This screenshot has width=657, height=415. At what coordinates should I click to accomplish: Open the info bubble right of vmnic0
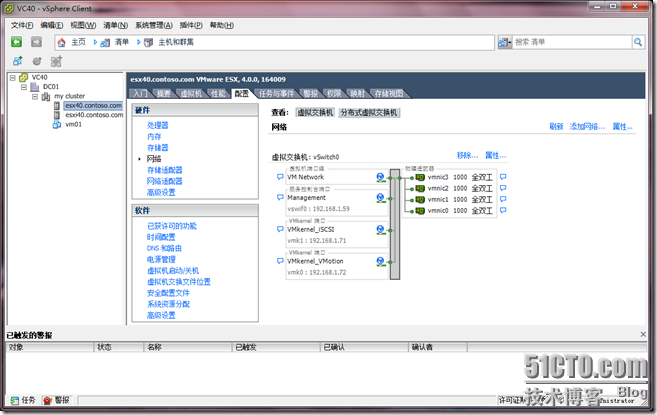(x=503, y=210)
